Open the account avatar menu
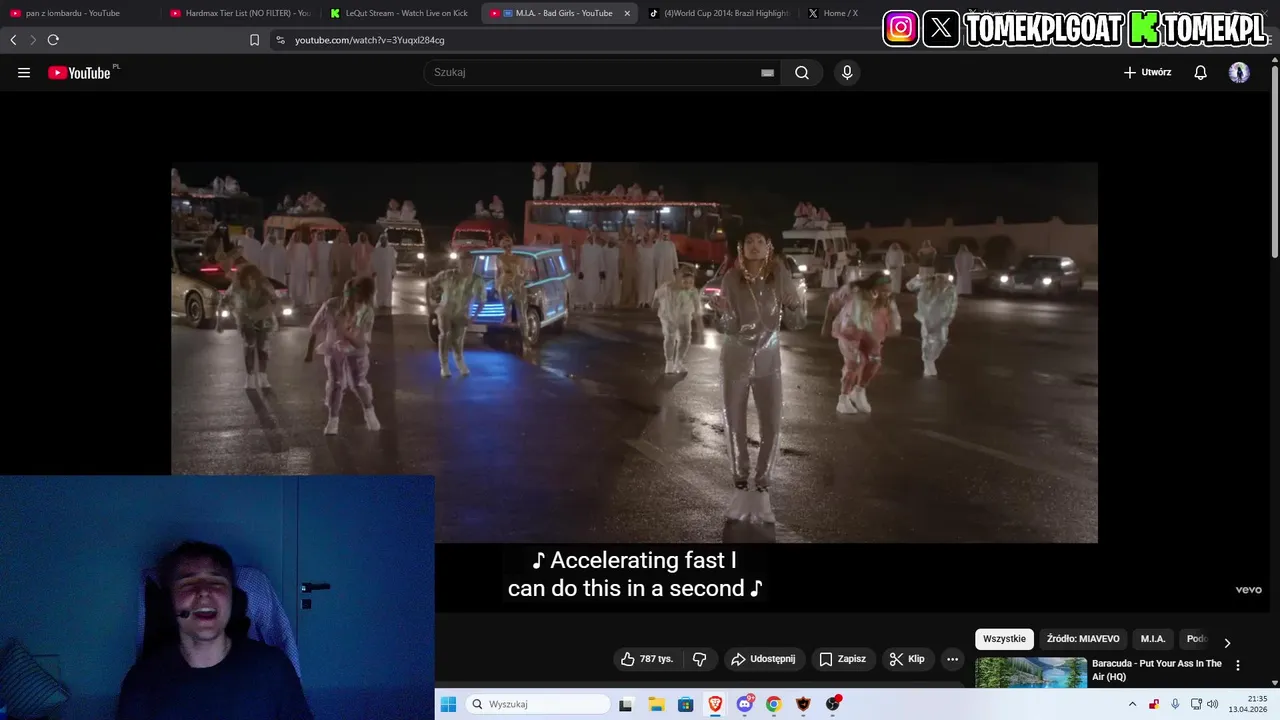This screenshot has width=1280, height=720. click(x=1239, y=72)
